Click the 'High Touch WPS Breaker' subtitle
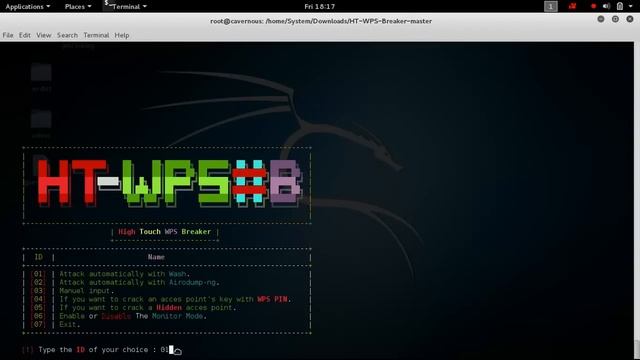Screen dimensions: 640x360 click(164, 232)
